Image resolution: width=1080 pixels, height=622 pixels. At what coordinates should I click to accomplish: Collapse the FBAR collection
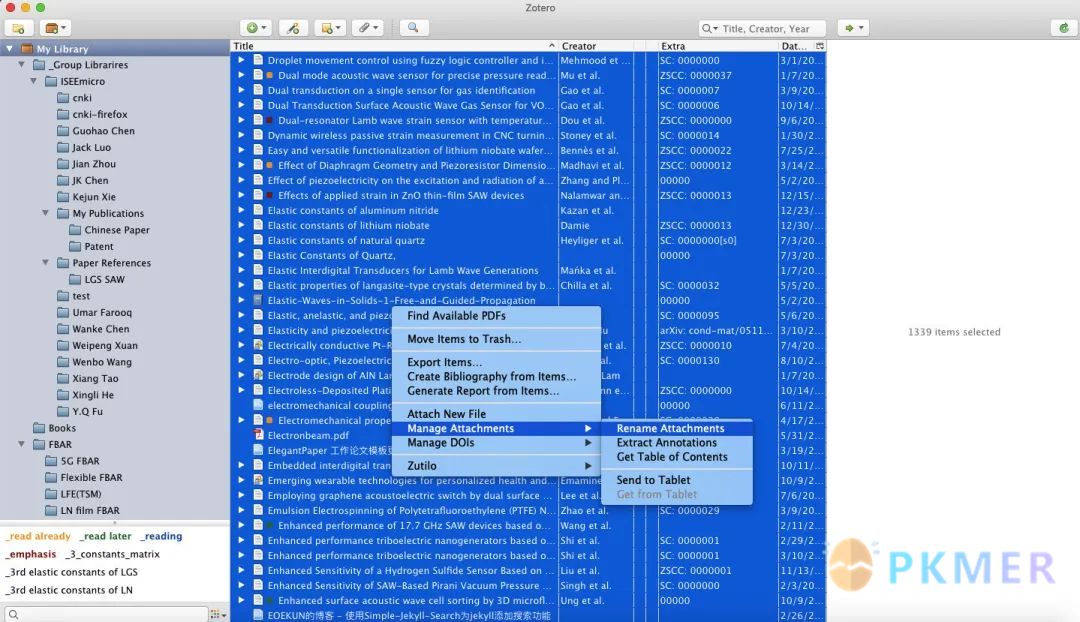tap(21, 444)
